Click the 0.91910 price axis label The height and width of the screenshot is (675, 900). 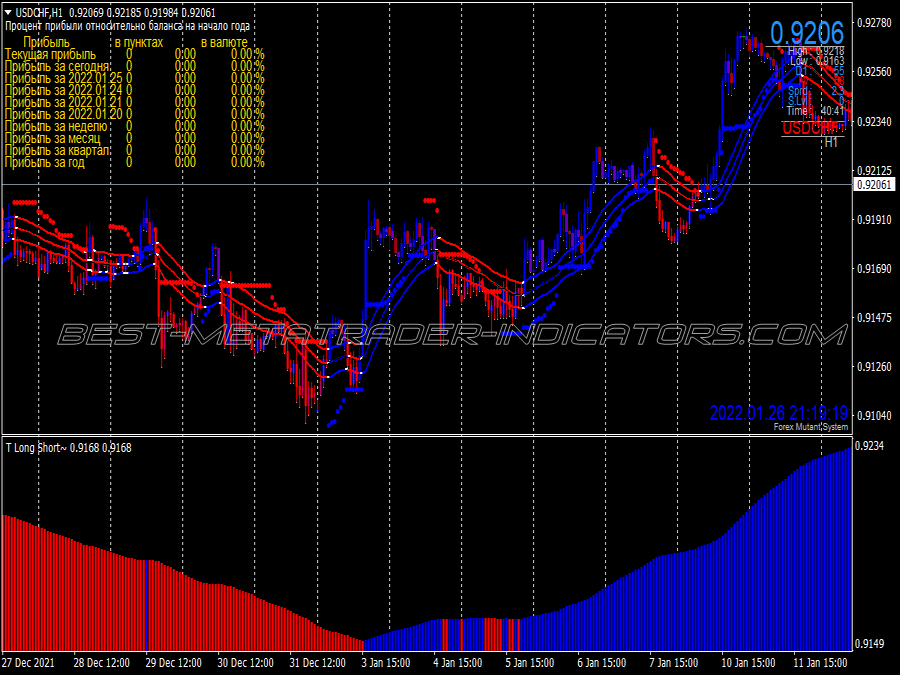[874, 219]
